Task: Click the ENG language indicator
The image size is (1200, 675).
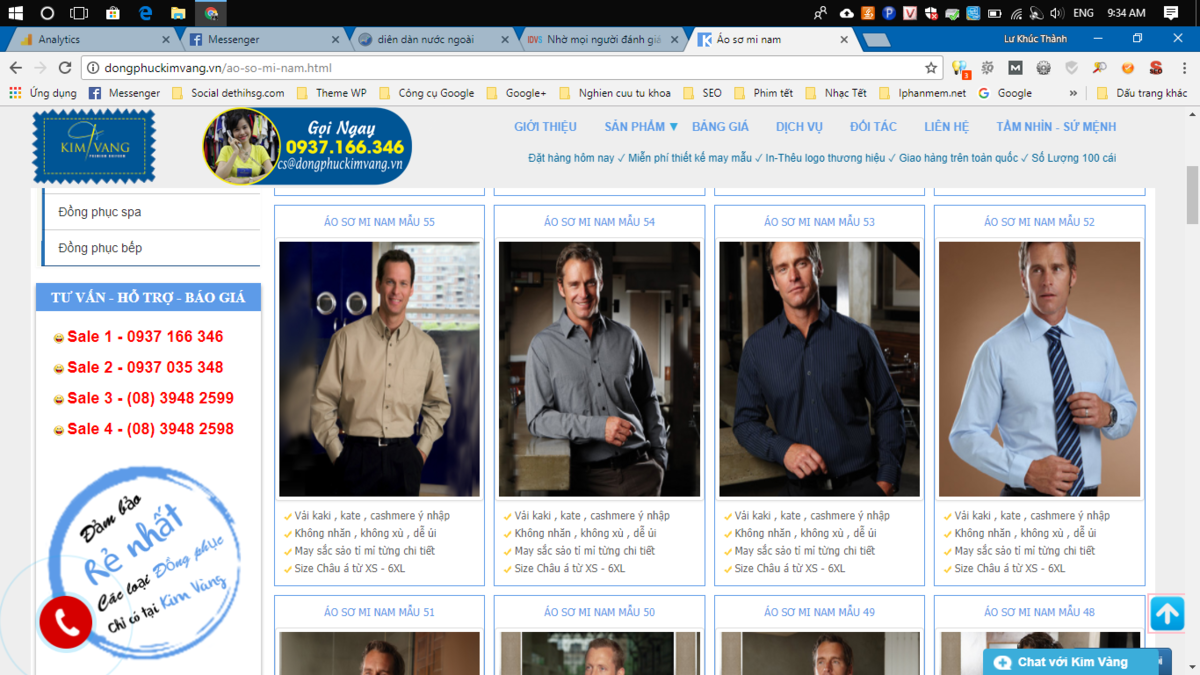Action: [x=1083, y=13]
